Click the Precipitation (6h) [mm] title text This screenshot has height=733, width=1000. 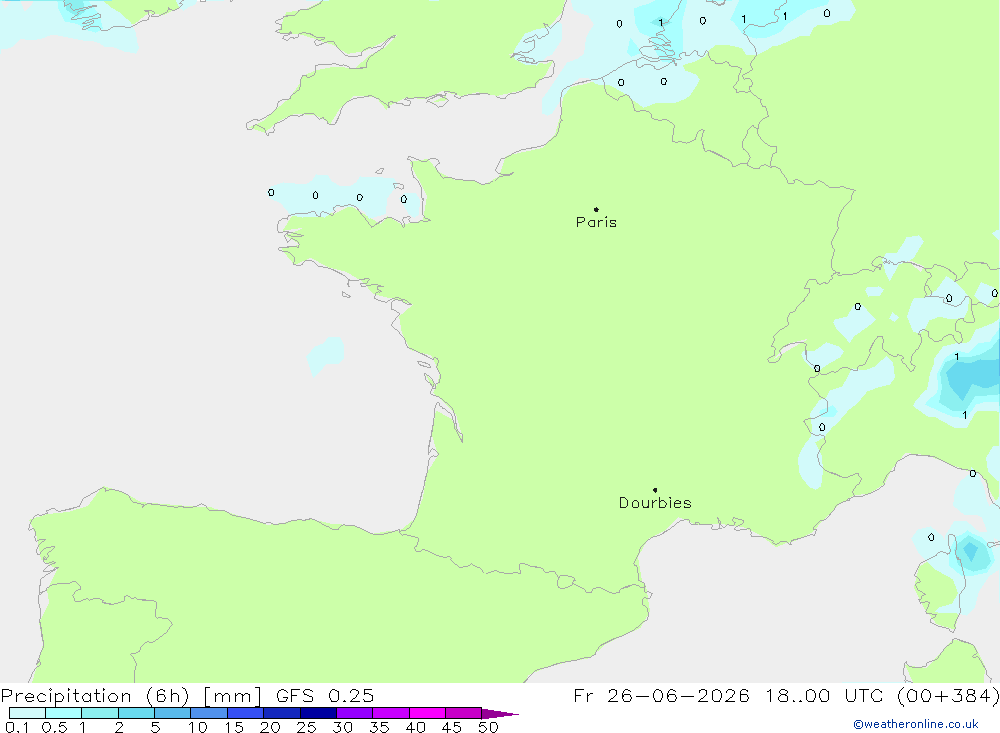pyautogui.click(x=131, y=696)
